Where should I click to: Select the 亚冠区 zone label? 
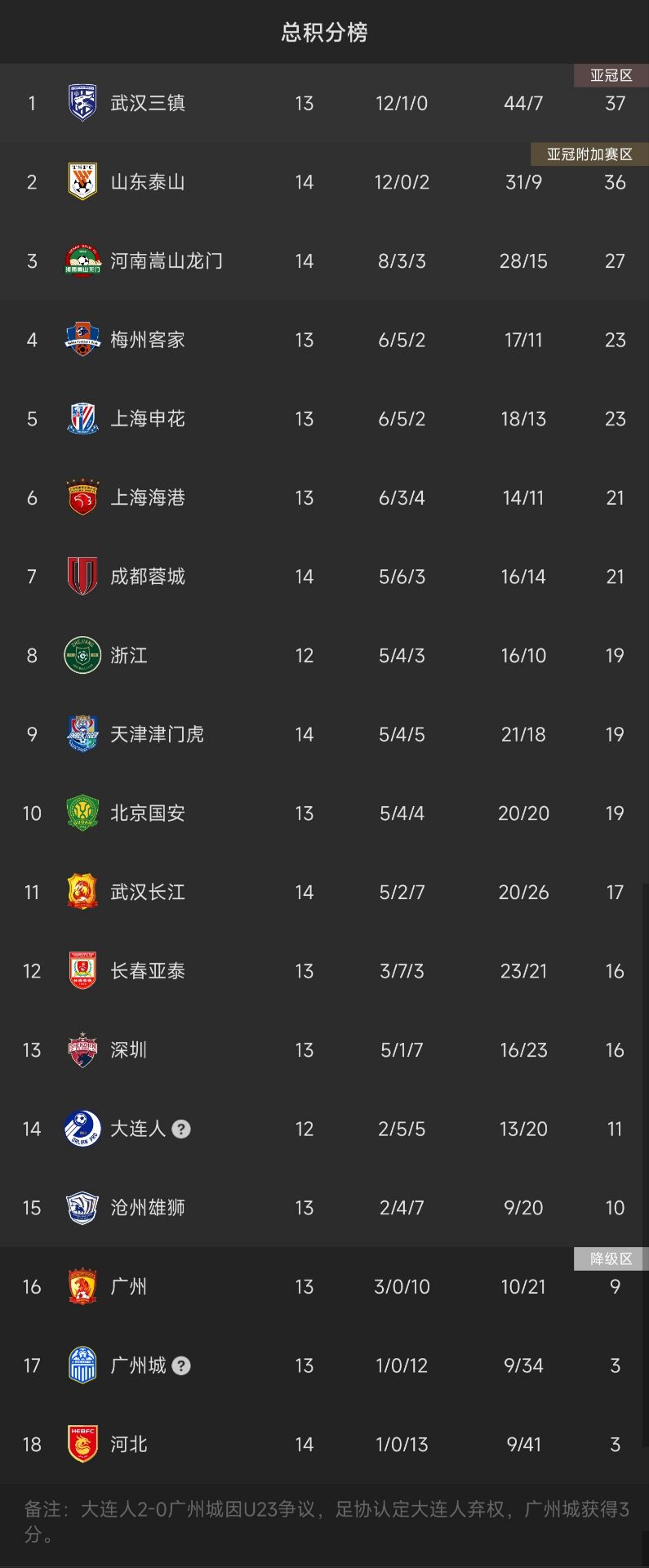click(611, 75)
